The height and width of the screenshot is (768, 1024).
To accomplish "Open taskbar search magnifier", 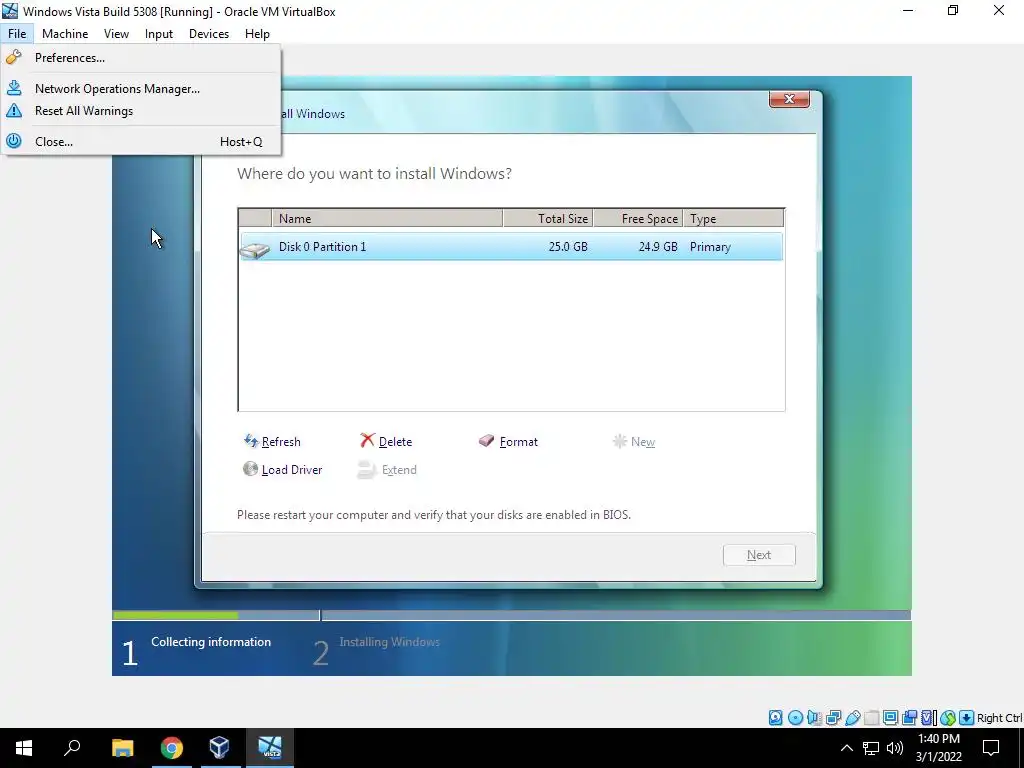I will point(72,748).
